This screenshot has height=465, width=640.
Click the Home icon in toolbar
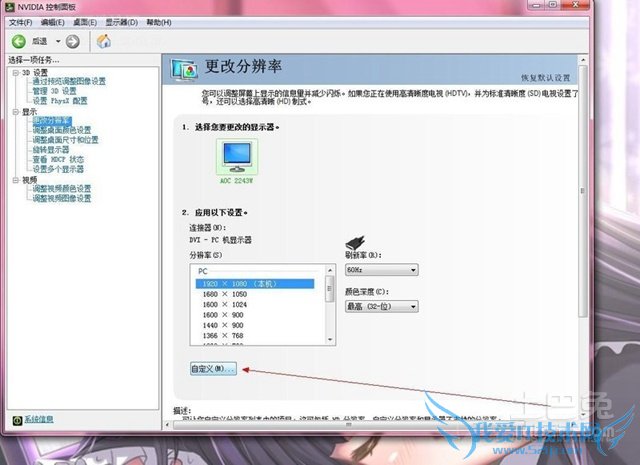[x=104, y=41]
